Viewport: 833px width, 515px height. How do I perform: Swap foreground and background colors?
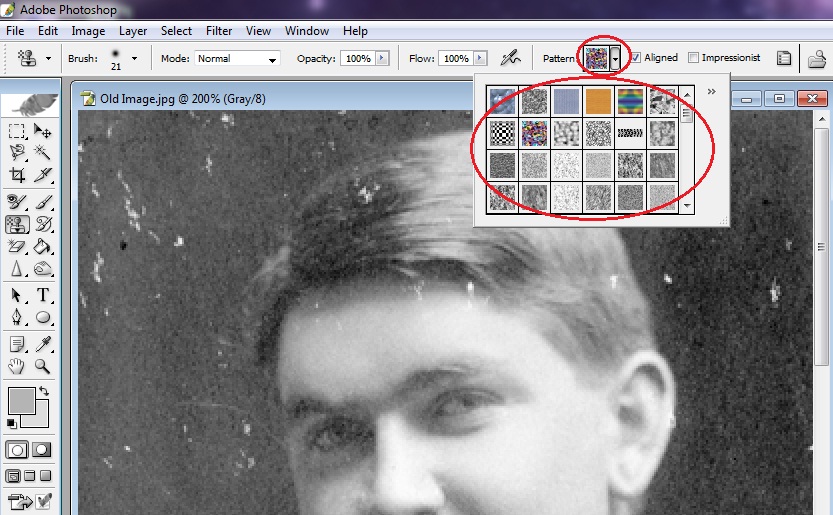click(44, 391)
